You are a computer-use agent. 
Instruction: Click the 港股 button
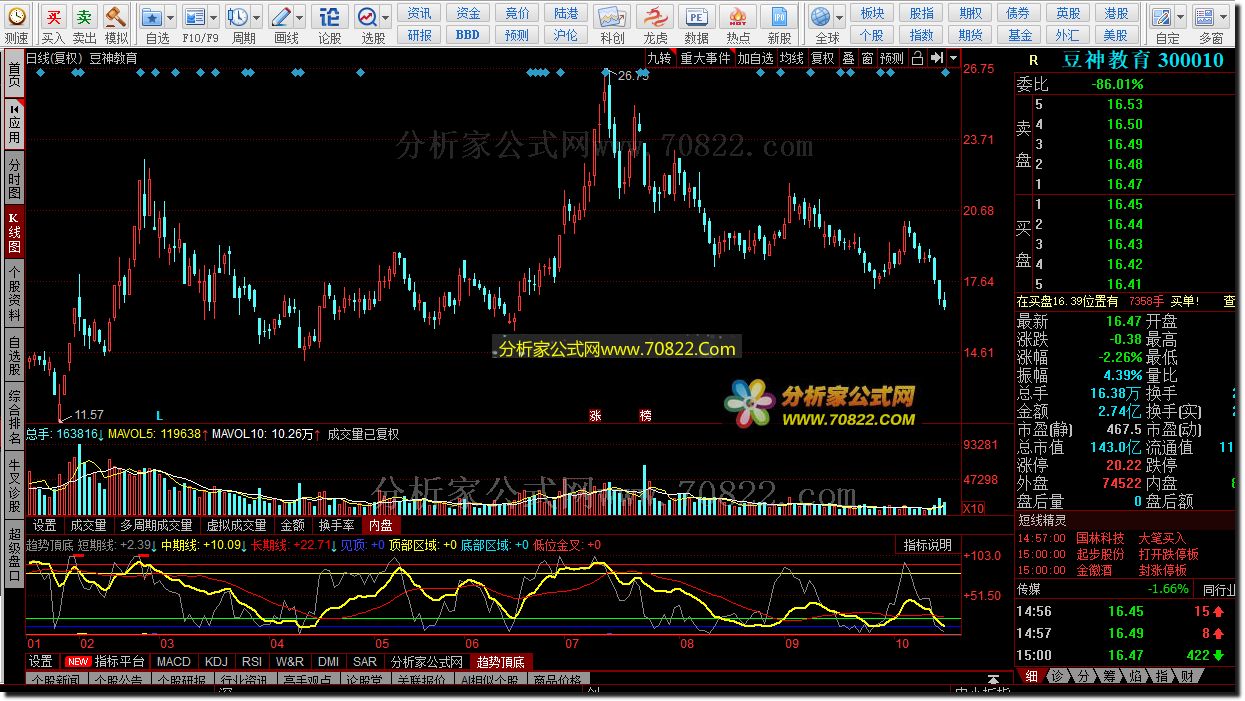click(1116, 13)
